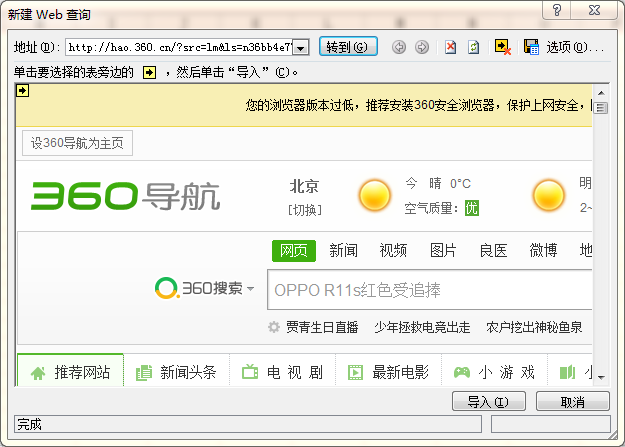
Task: Click the forward navigation arrow icon
Action: [422, 47]
